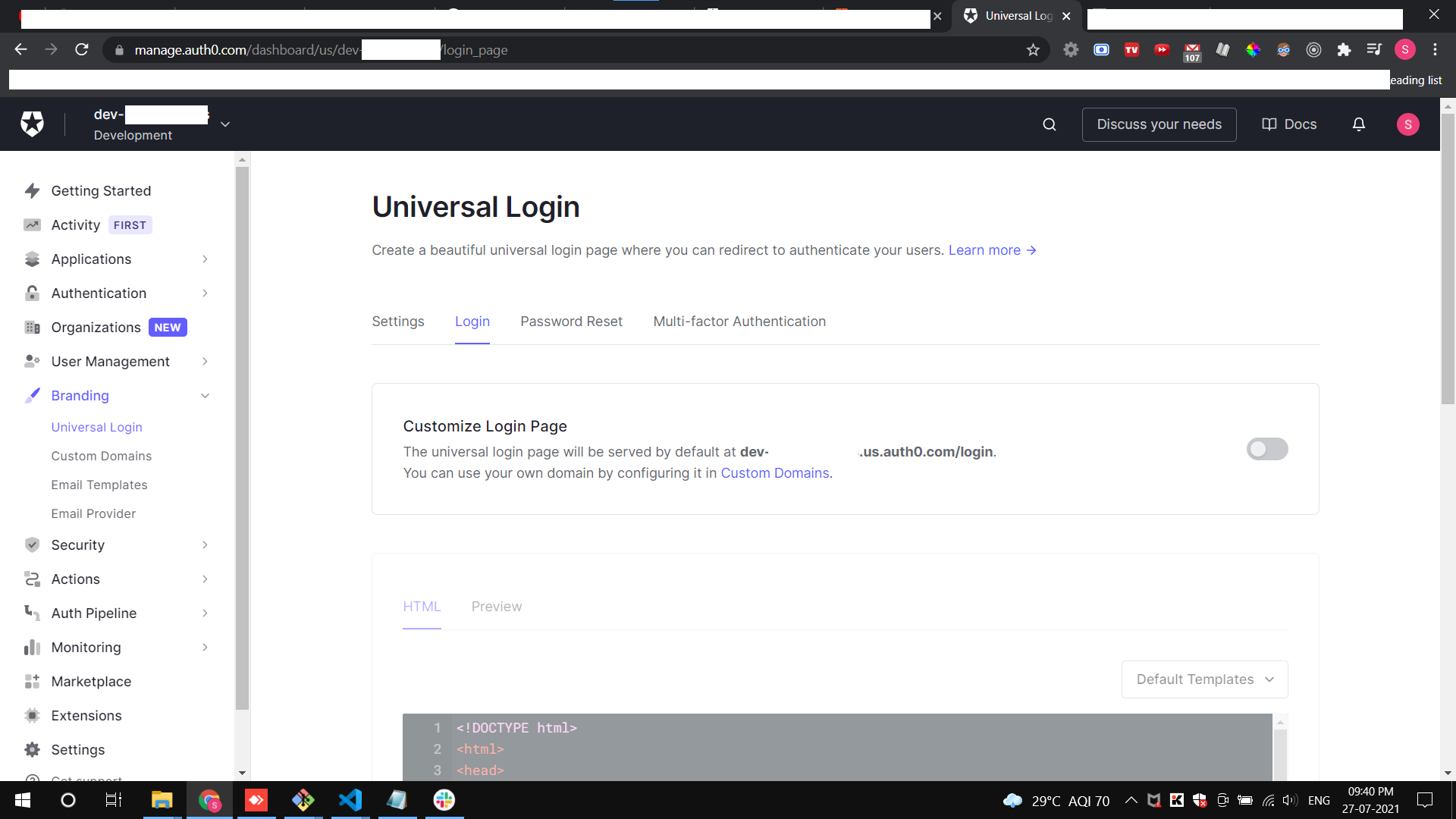The image size is (1456, 819).
Task: Open the user avatar menu in Auth0 header
Action: (1408, 124)
